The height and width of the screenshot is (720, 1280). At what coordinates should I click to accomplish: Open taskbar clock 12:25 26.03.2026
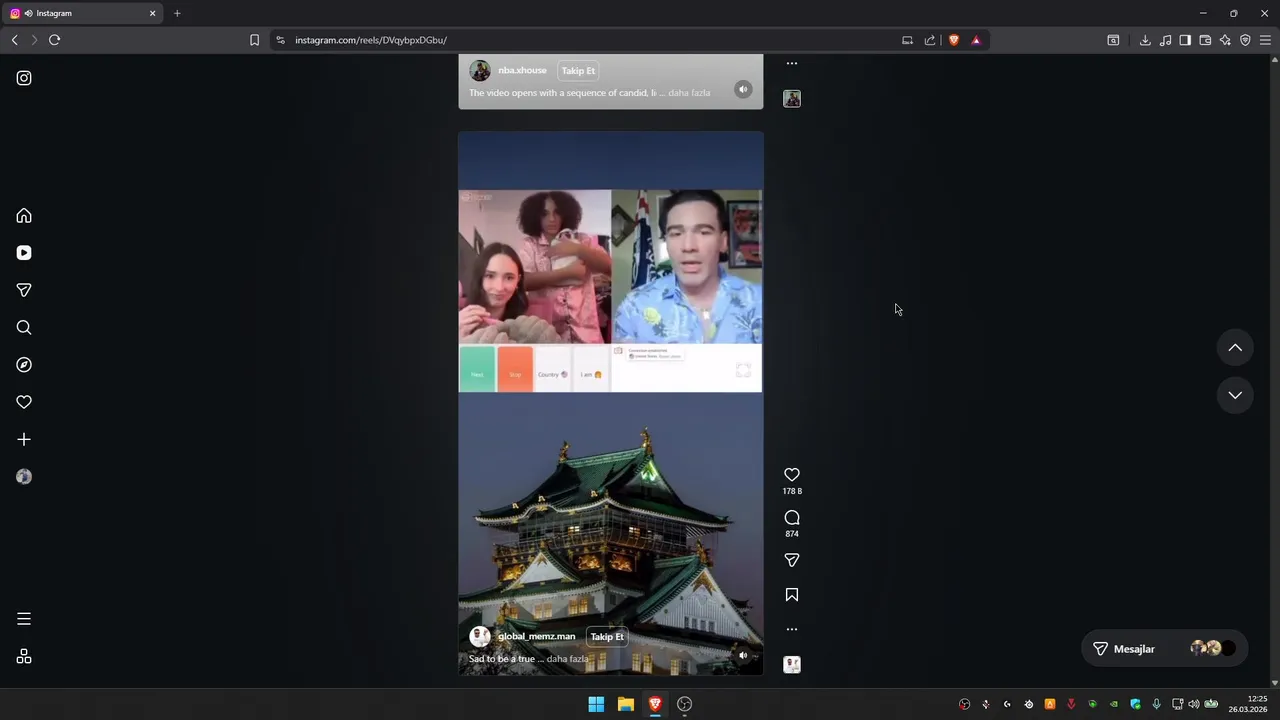(1248, 704)
